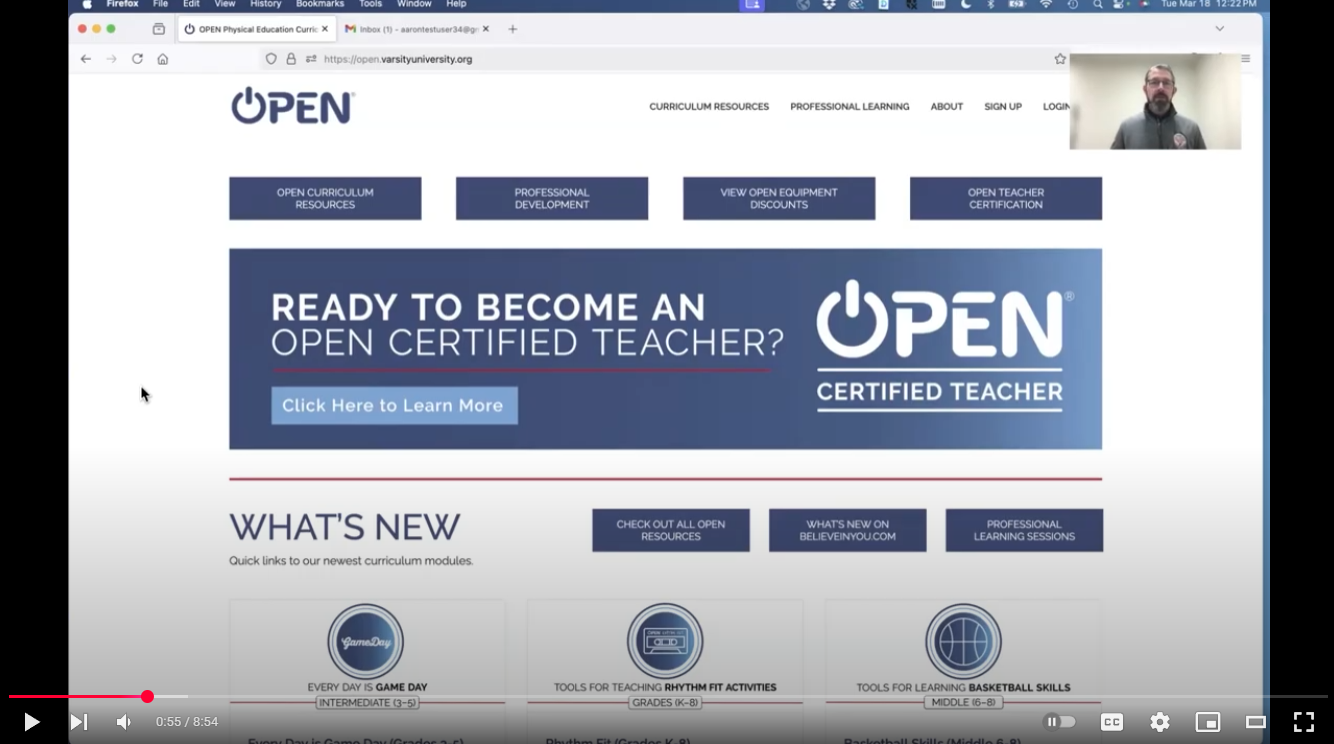Enter full screen mode
This screenshot has height=744, width=1334.
click(x=1304, y=722)
